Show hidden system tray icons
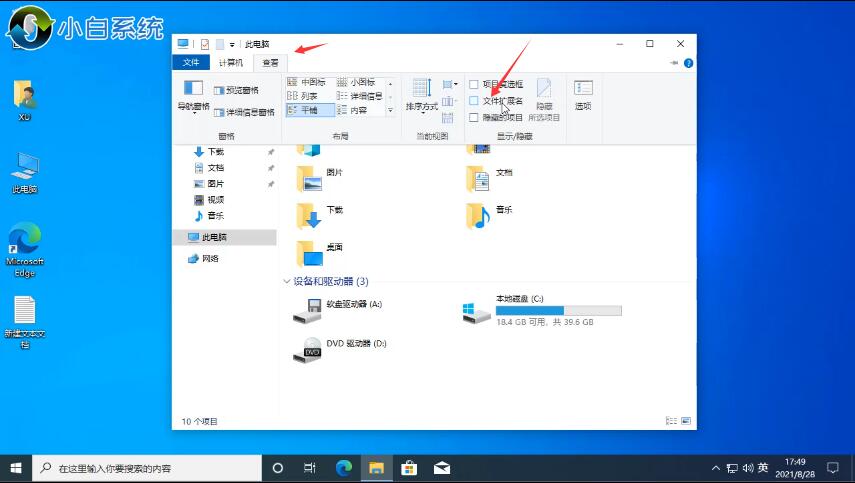This screenshot has height=483, width=855. pyautogui.click(x=715, y=468)
